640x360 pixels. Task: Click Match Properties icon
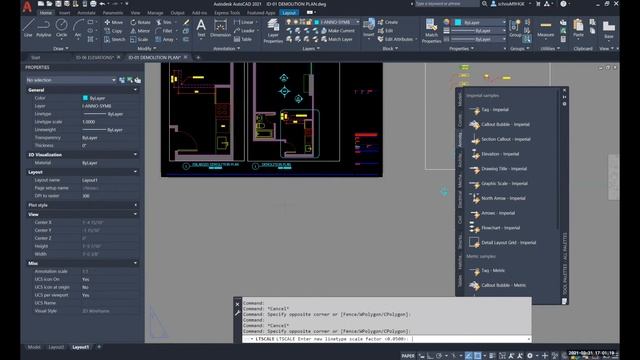(x=431, y=31)
